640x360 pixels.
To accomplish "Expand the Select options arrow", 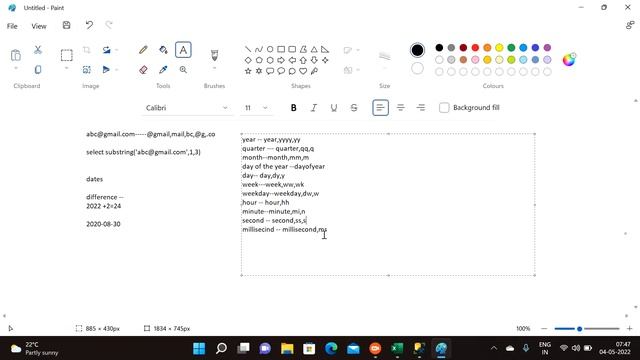I will pyautogui.click(x=67, y=68).
